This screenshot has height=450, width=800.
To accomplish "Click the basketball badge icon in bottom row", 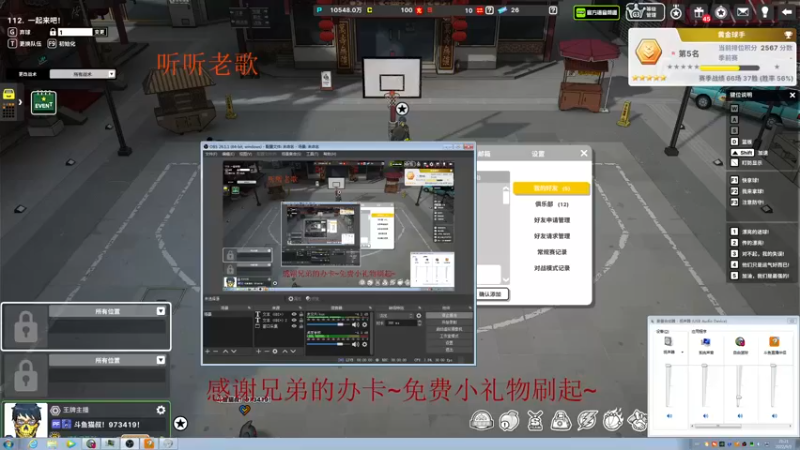I will coord(481,421).
